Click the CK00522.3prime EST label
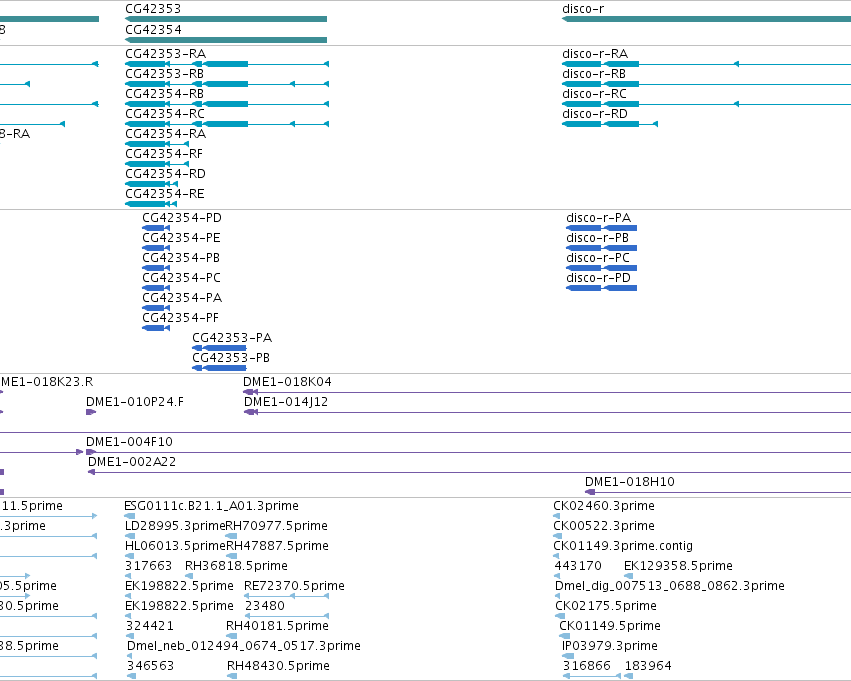 [x=604, y=526]
